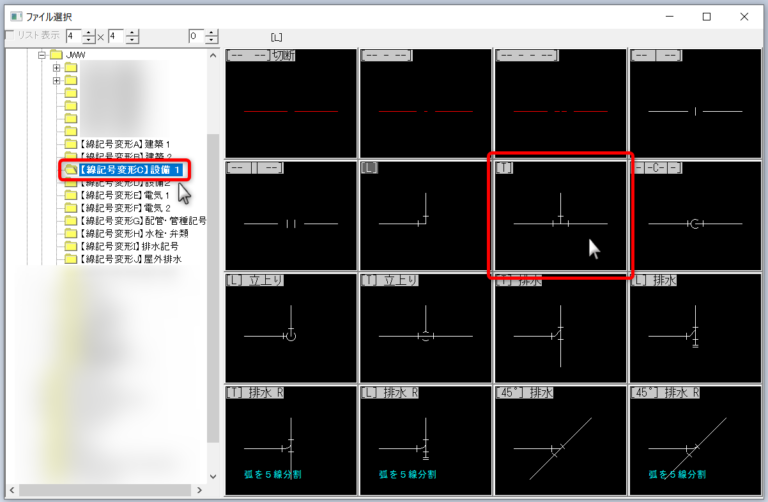
Task: Click folder icon of 【線記号変形E】電気 1
Action: point(71,195)
